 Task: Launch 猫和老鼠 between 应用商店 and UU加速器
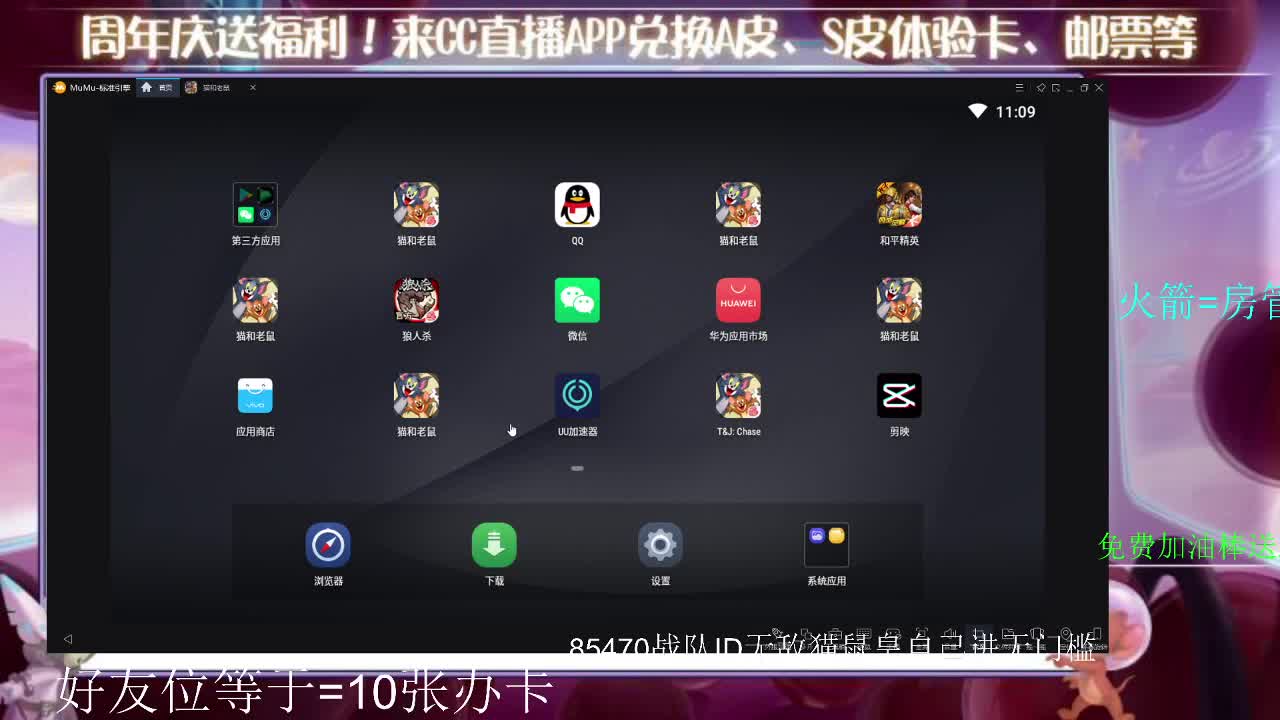[x=416, y=396]
